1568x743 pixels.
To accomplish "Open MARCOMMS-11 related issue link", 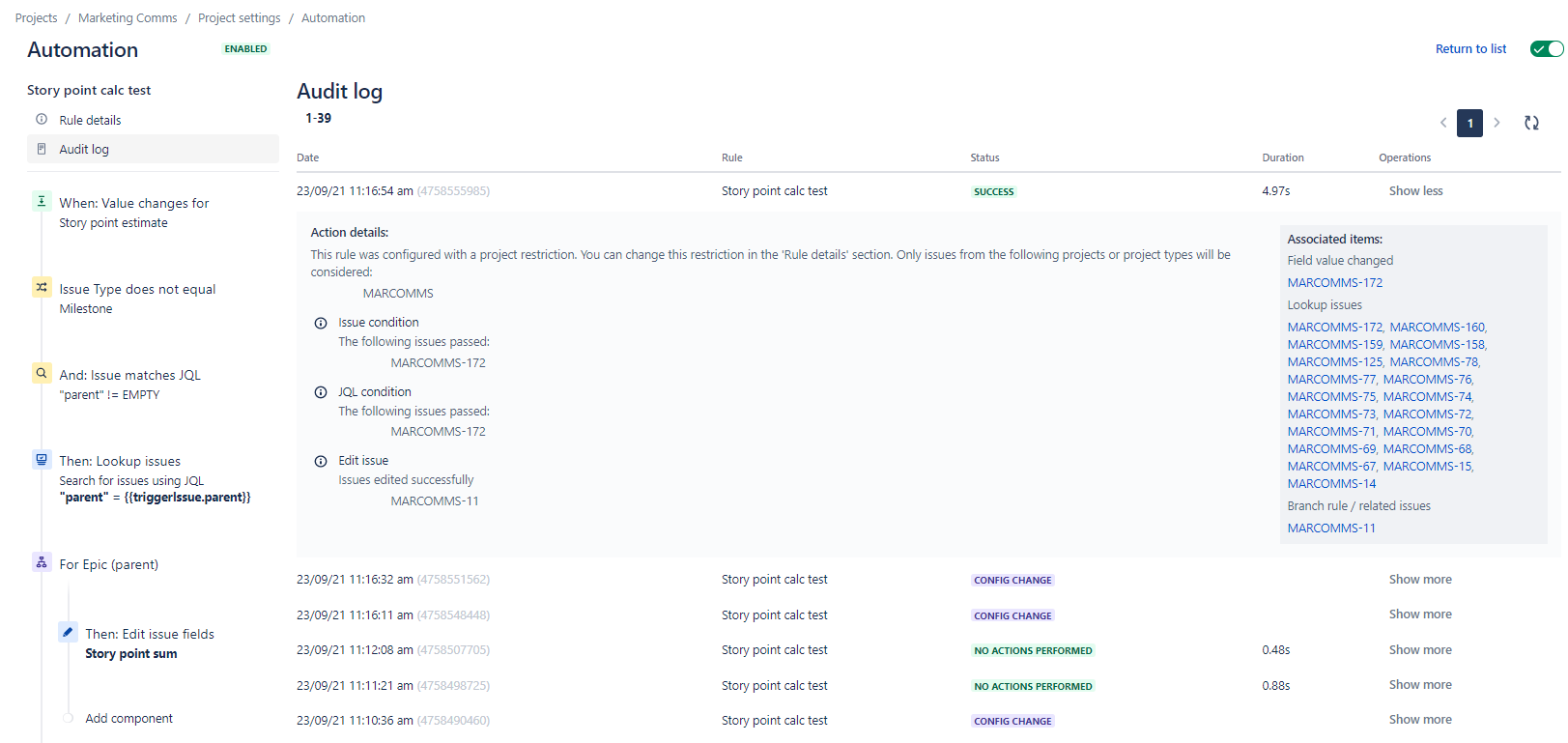I will [x=1331, y=529].
